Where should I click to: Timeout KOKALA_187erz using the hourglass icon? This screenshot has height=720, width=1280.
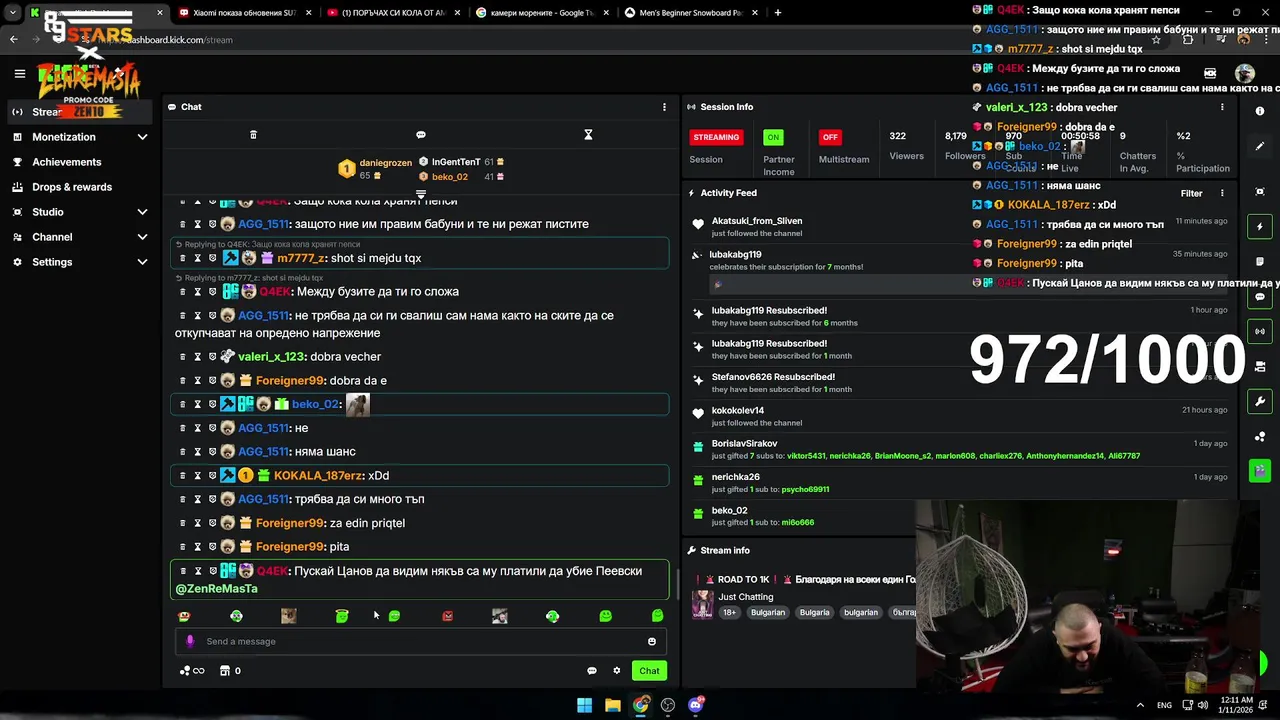[197, 476]
